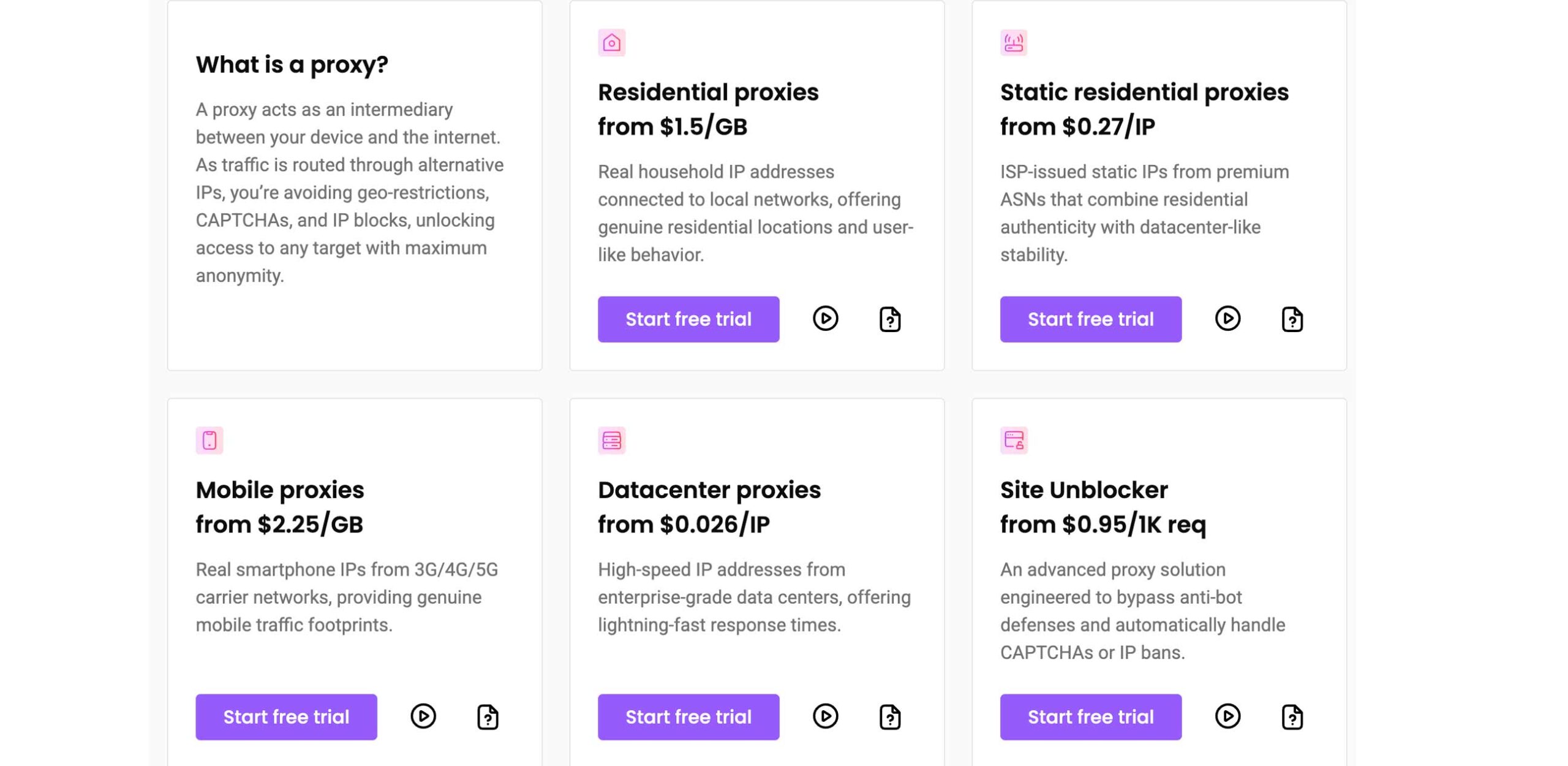Screen dimensions: 1568x766
Task: Play the Static residential proxies video
Action: pos(1227,319)
